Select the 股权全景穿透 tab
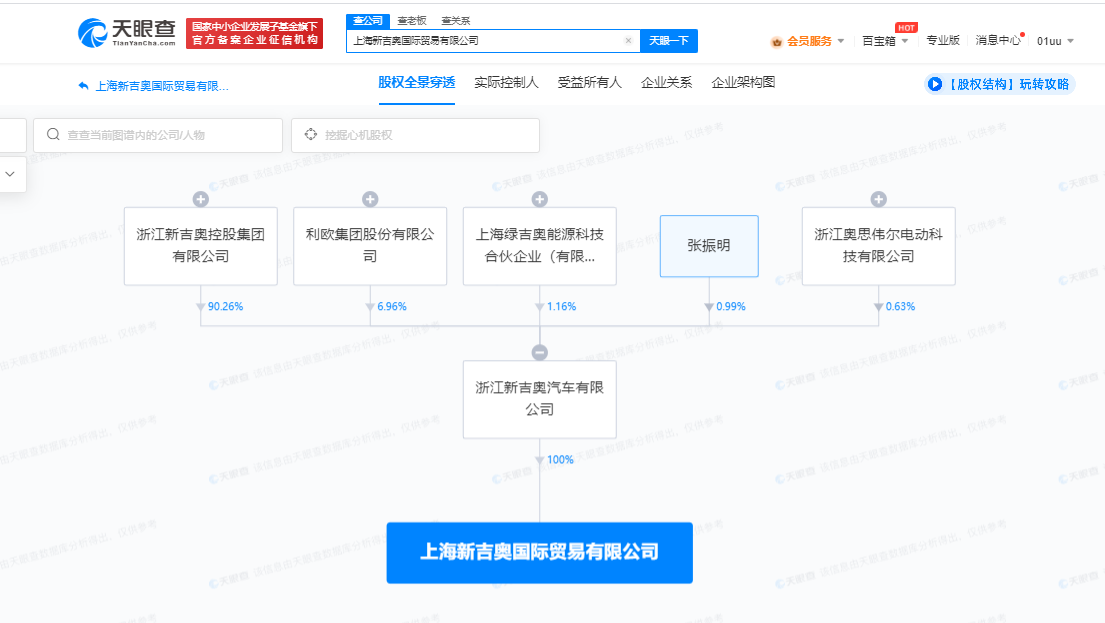The width and height of the screenshot is (1105, 623). point(416,83)
